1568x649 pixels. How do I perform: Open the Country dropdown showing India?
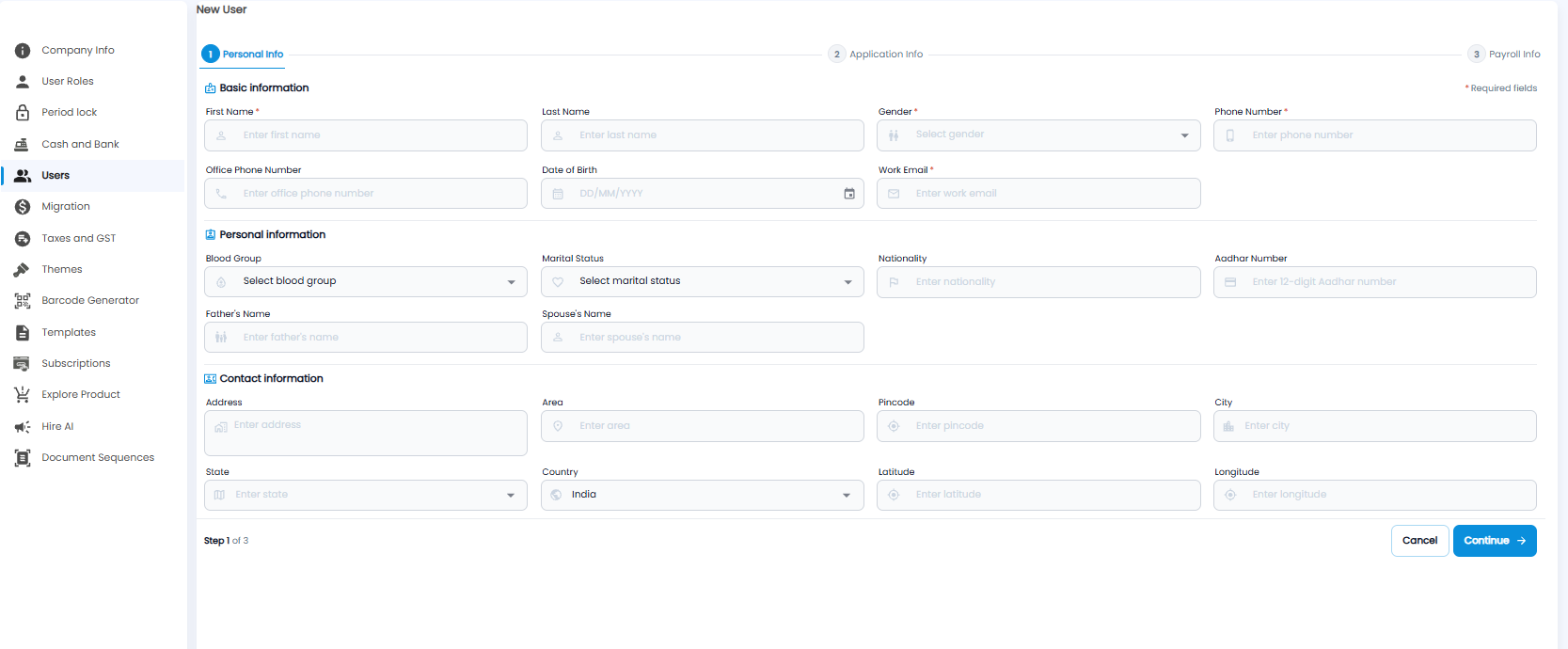[703, 496]
